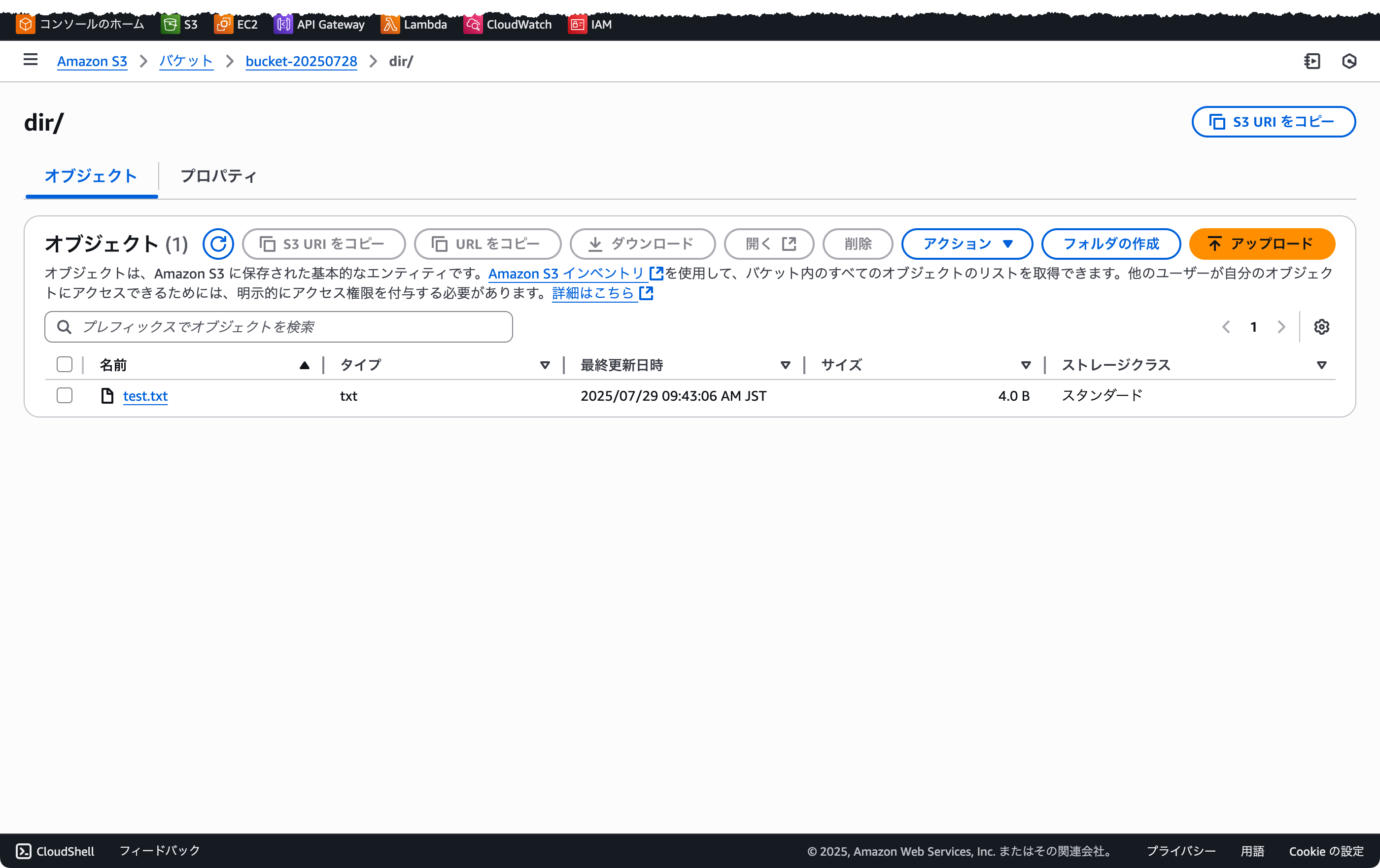Click the blue S3 URI をコピー button at top right

tap(1274, 122)
